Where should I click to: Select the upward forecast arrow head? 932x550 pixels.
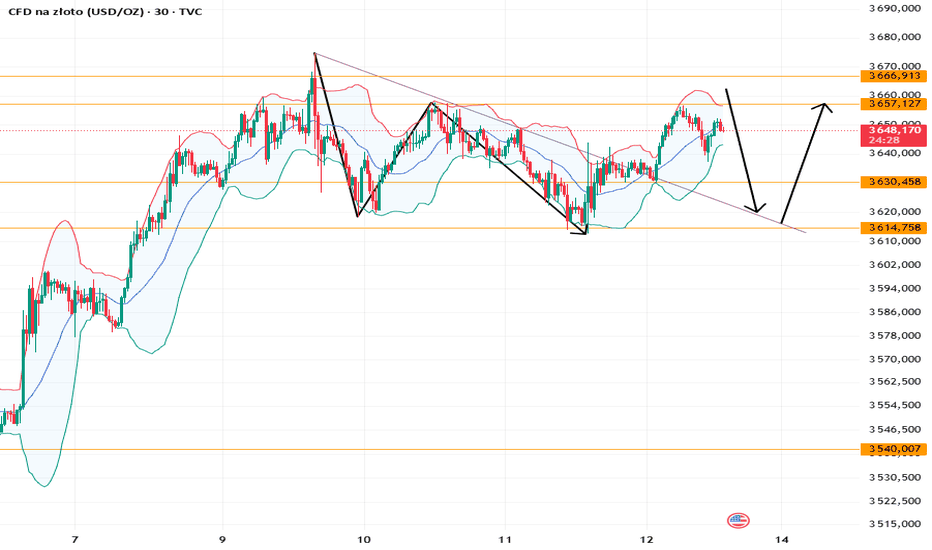point(823,108)
